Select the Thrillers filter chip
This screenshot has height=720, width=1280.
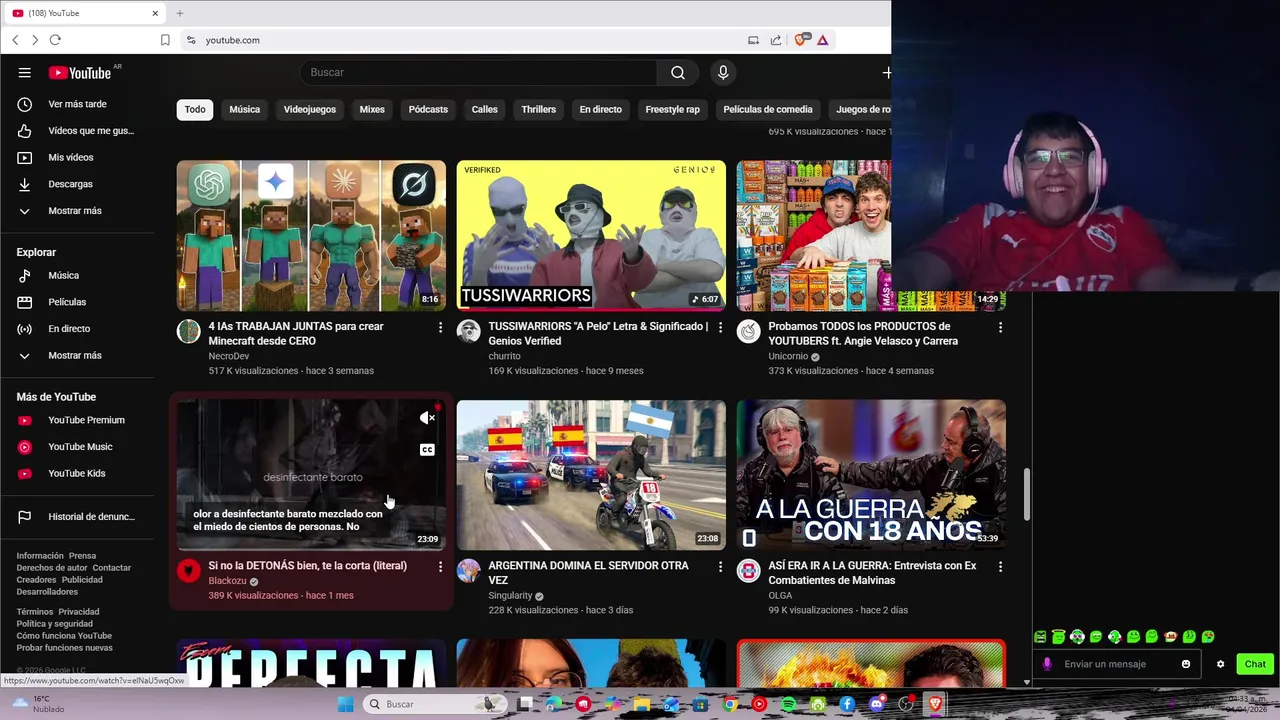pos(538,109)
